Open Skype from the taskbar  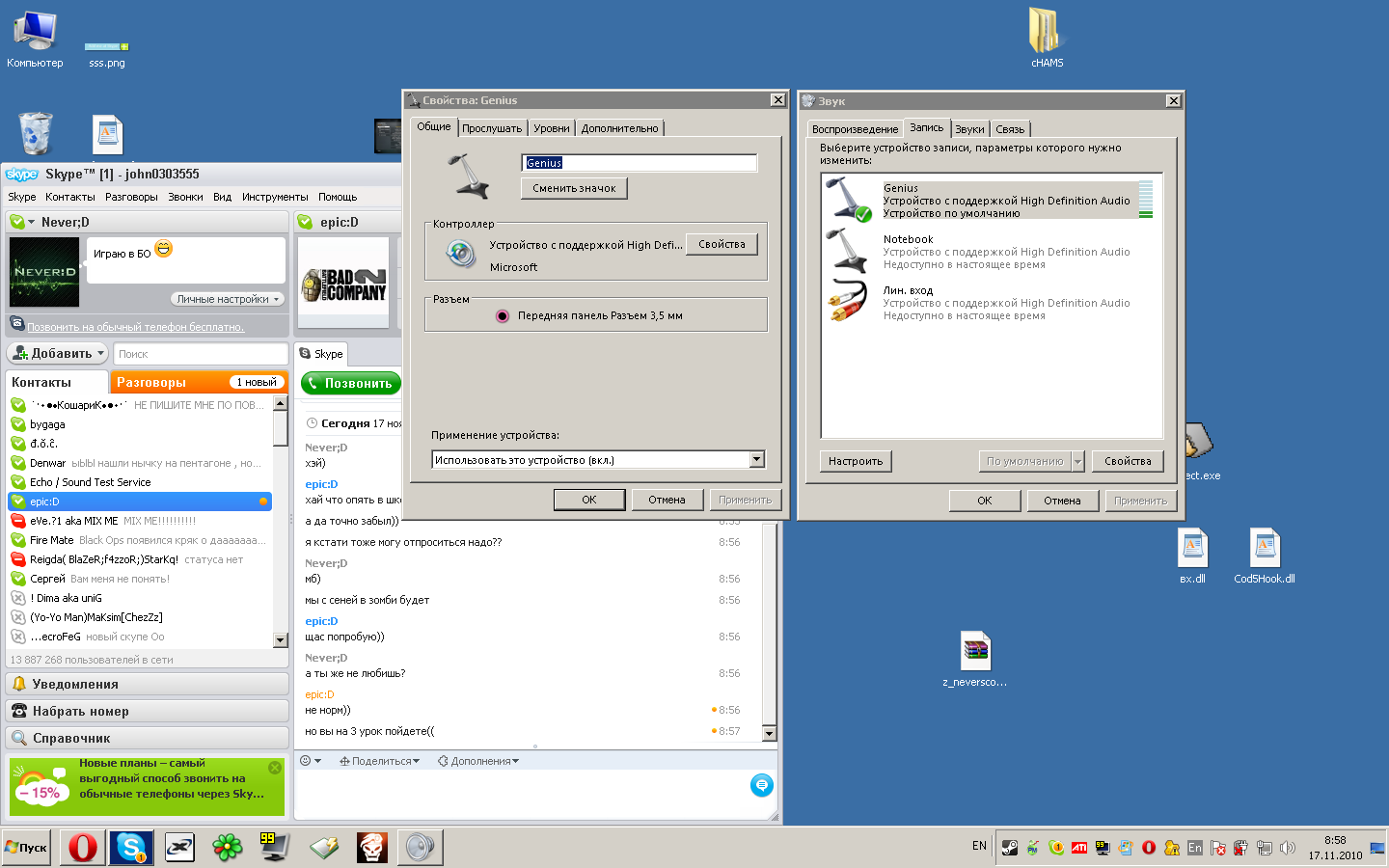tap(131, 848)
